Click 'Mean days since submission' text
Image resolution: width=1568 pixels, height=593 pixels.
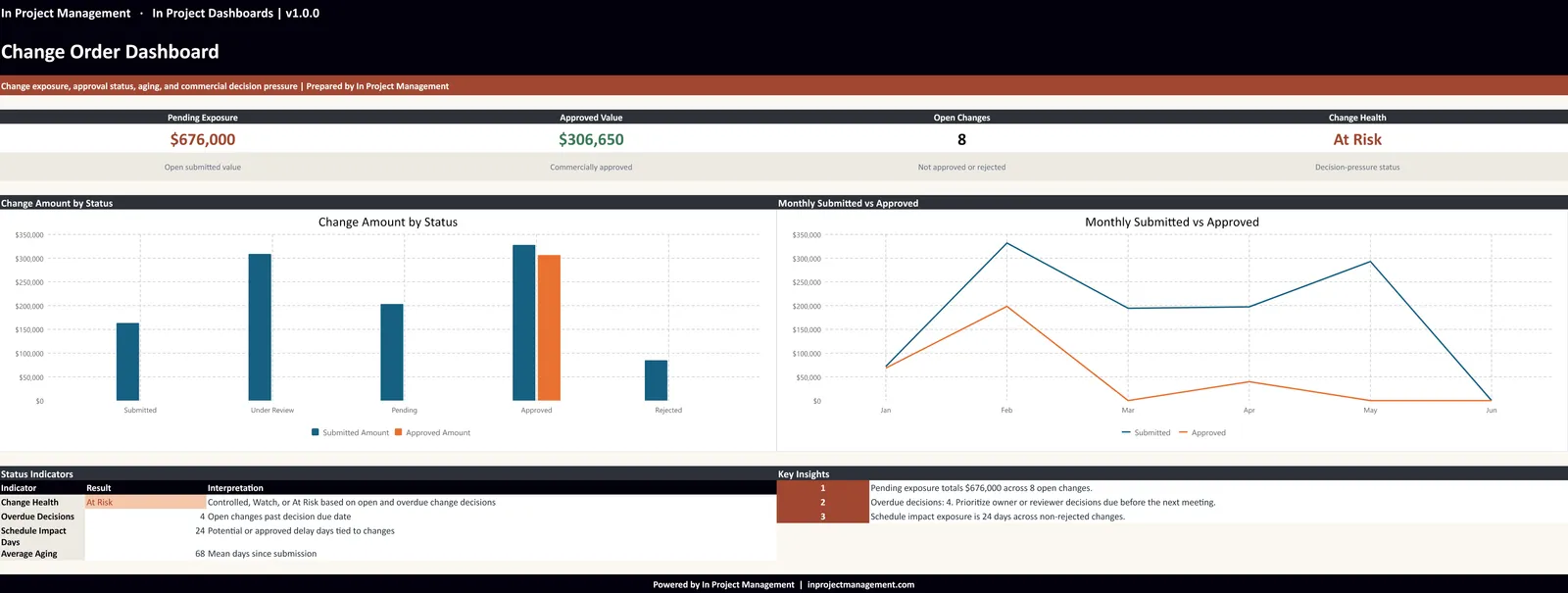[x=263, y=554]
